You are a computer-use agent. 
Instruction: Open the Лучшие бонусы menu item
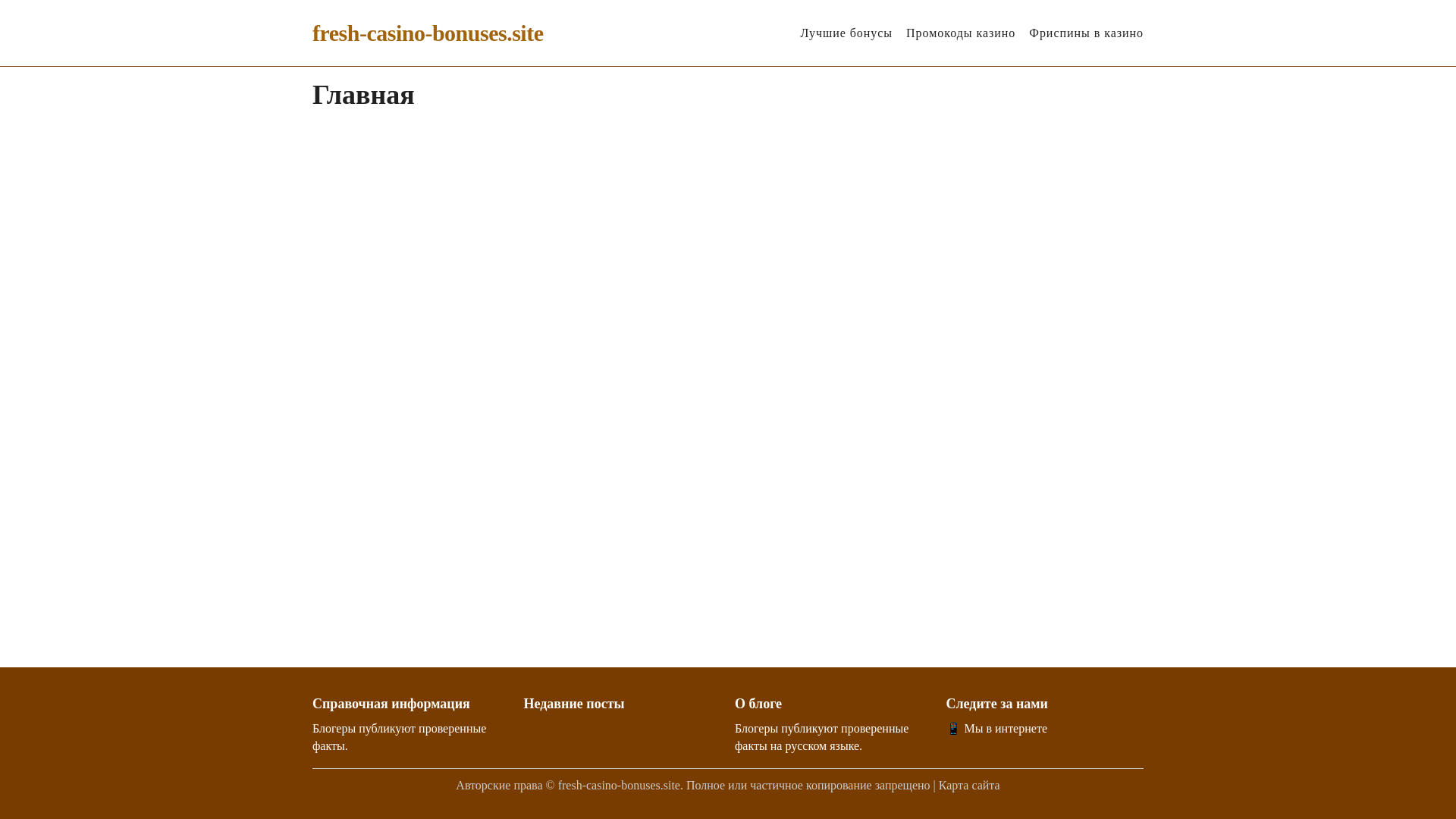pos(846,33)
